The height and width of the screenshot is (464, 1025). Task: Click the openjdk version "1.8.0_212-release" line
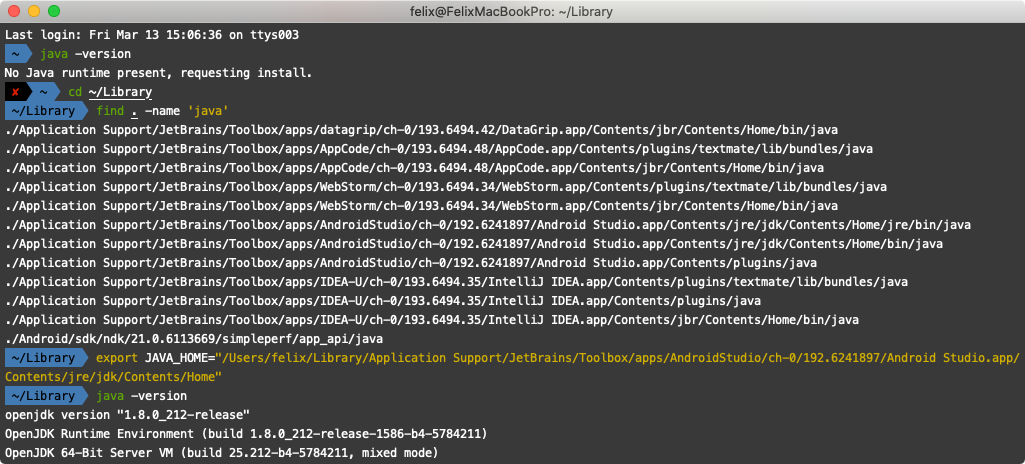pos(127,415)
